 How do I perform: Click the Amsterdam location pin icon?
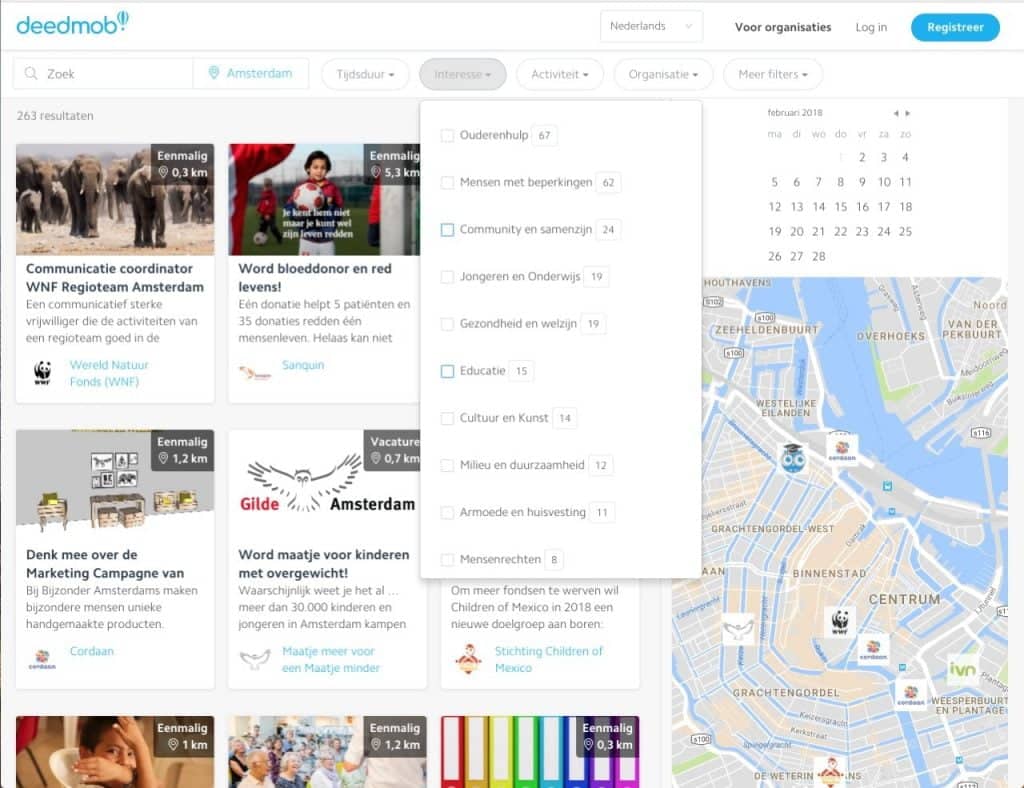click(x=214, y=72)
